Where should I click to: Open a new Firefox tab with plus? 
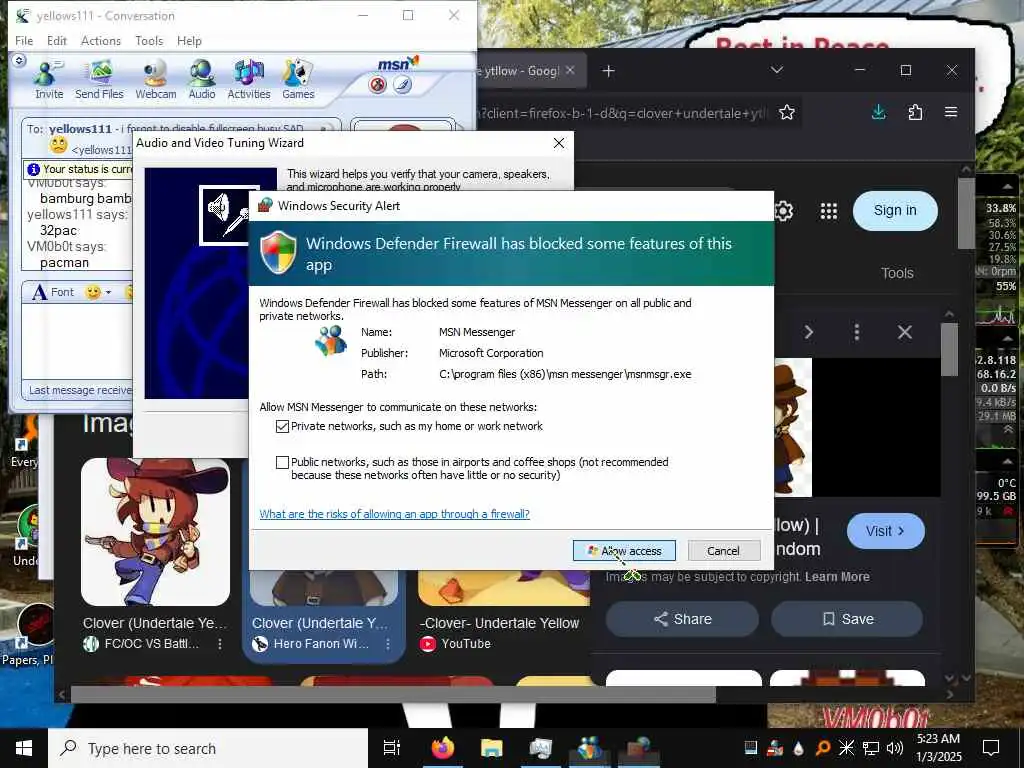(x=608, y=71)
